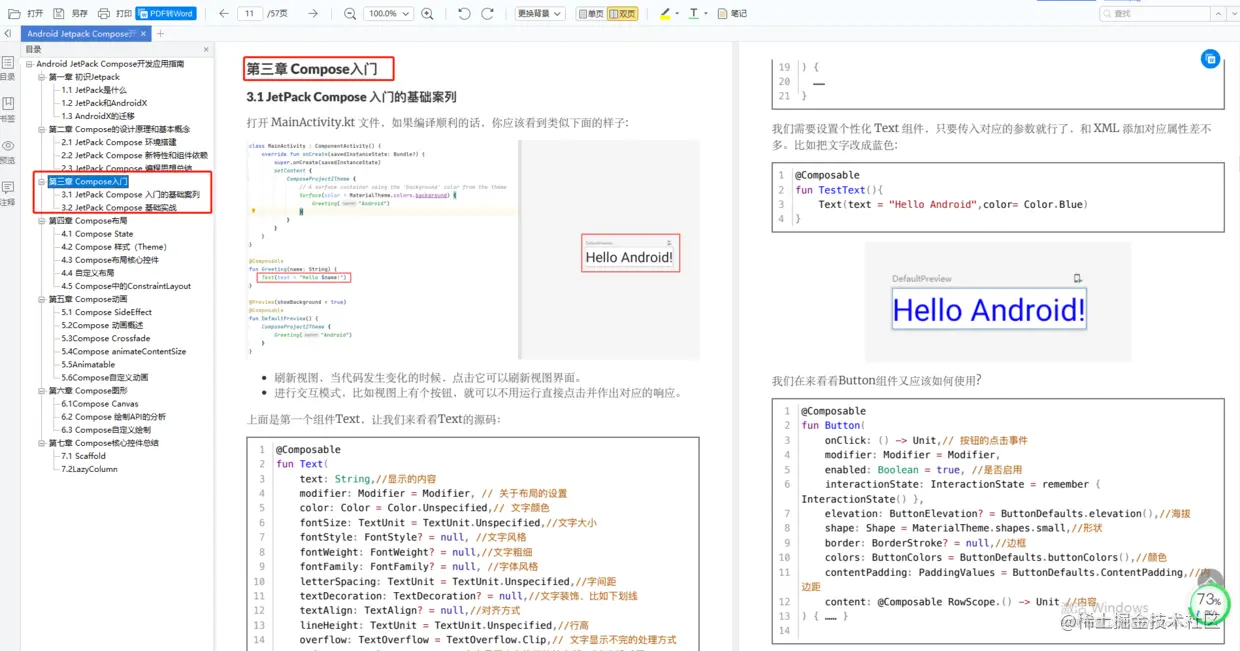Switch to single page (单页) view
Viewport: 1240px width, 651px height.
[x=590, y=14]
